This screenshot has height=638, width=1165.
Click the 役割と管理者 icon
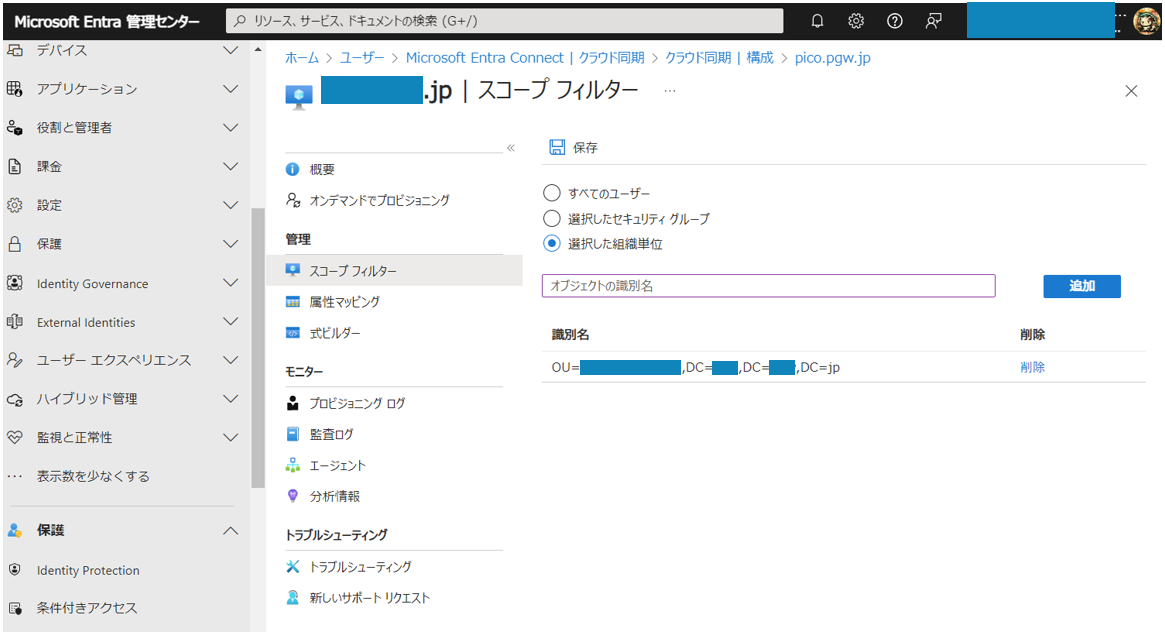pos(15,128)
